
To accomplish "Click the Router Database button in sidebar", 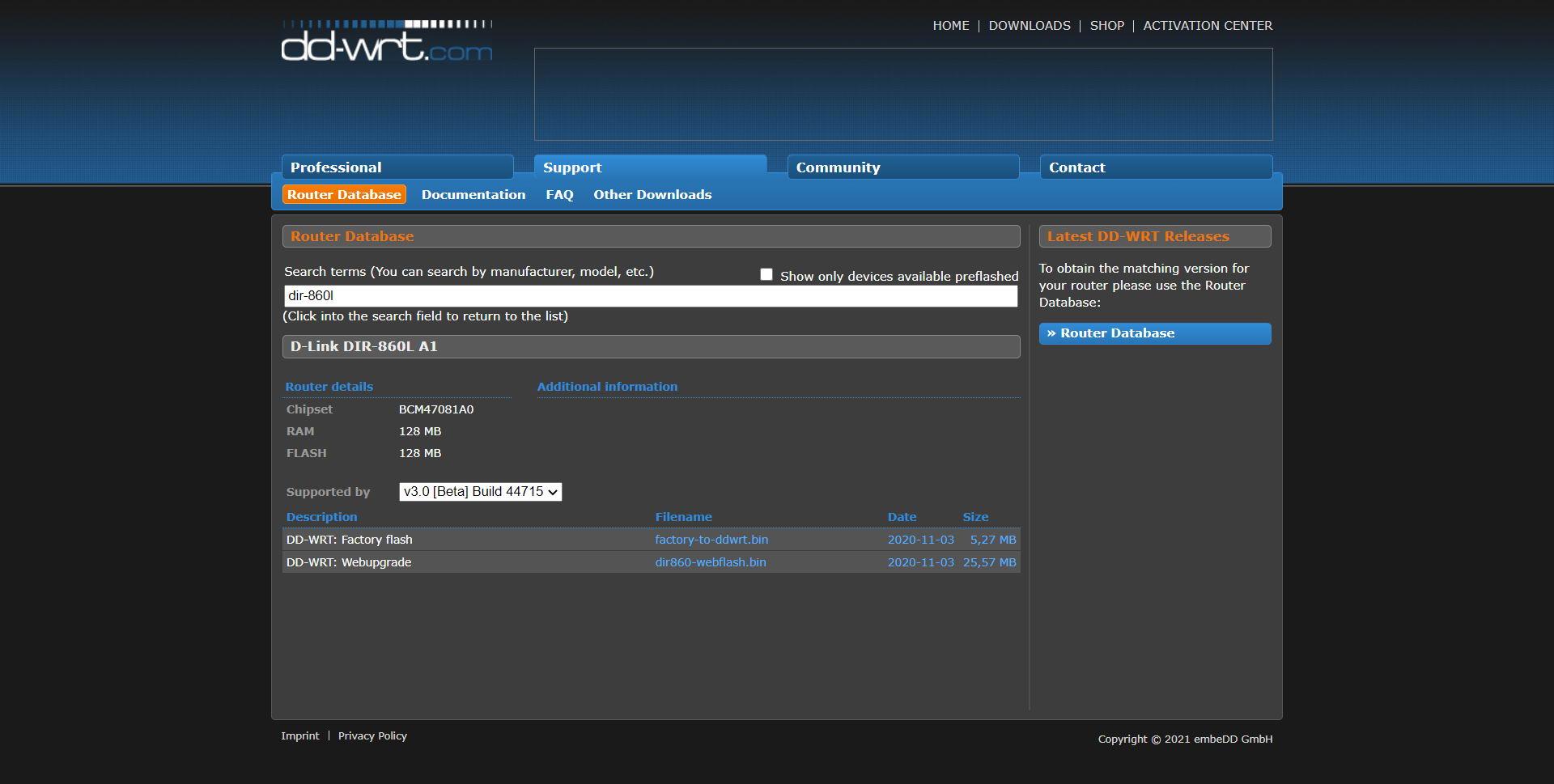I will click(x=1155, y=333).
